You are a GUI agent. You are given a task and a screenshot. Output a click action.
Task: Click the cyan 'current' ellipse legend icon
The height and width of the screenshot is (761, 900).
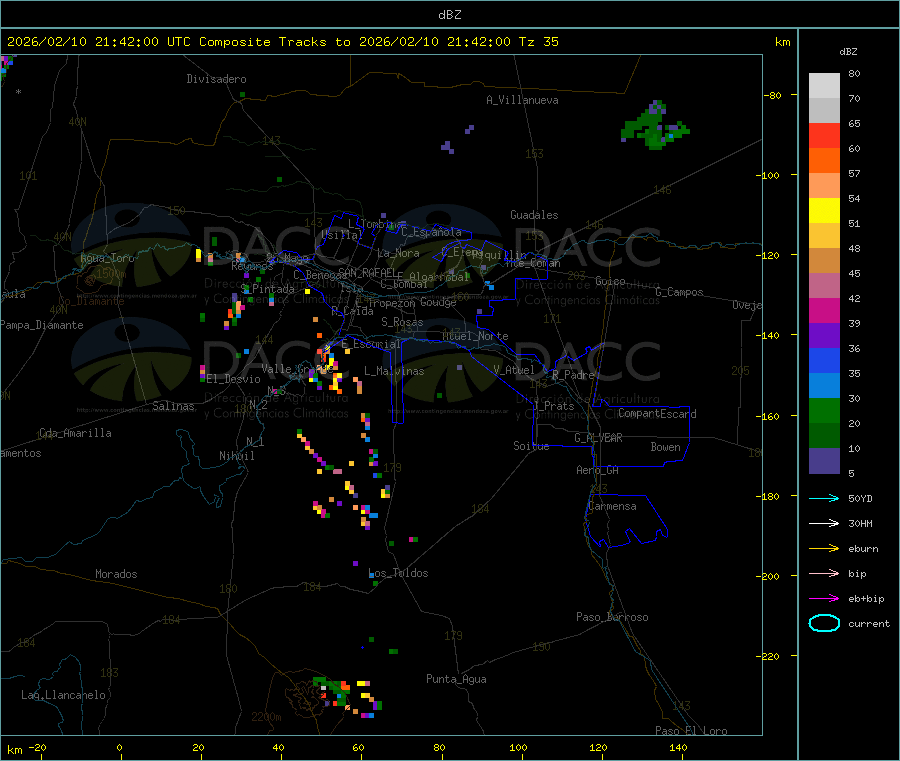coord(824,623)
